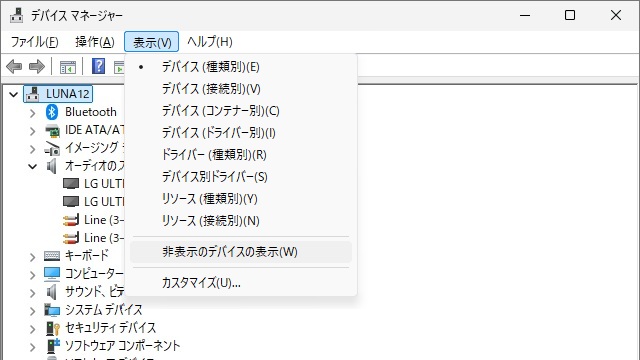This screenshot has height=360, width=640.
Task: Expand the システム デバイス category
Action: [x=33, y=311]
